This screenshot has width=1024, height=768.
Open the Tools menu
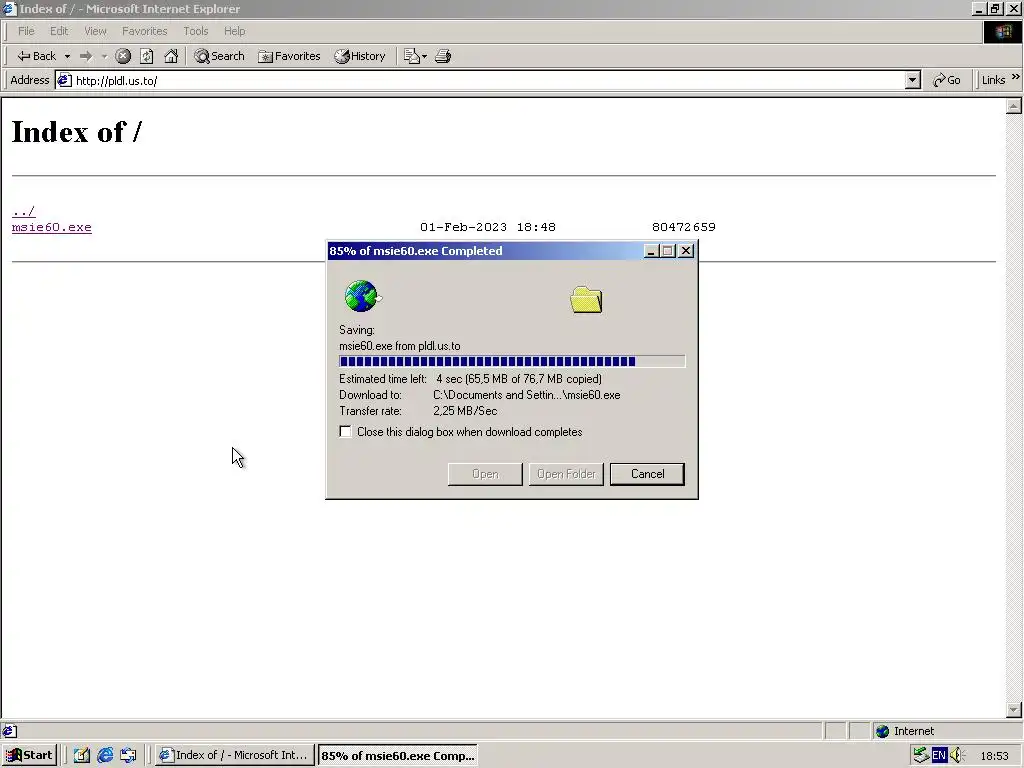pos(195,31)
